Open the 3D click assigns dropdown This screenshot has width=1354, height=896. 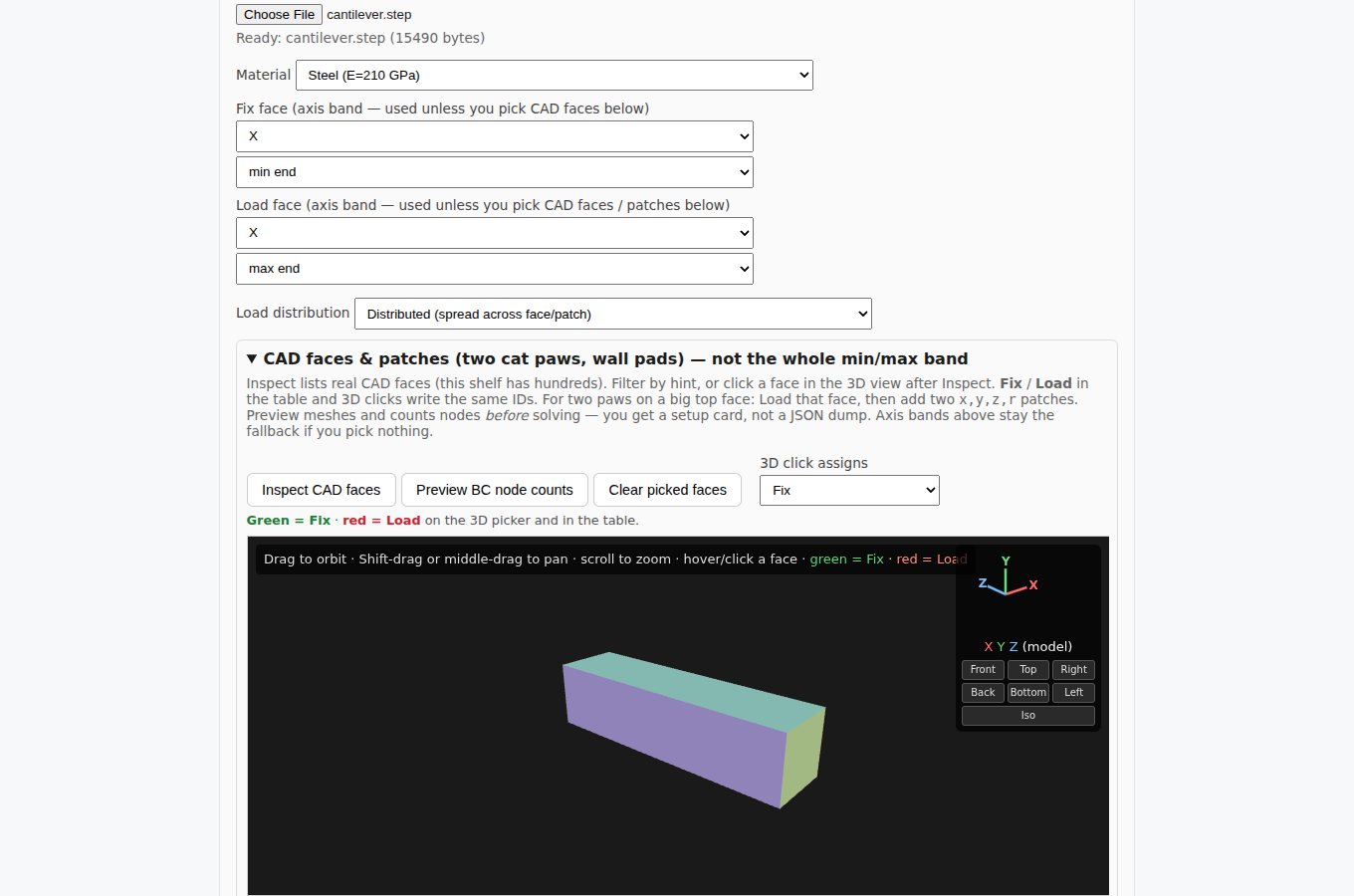pyautogui.click(x=849, y=490)
